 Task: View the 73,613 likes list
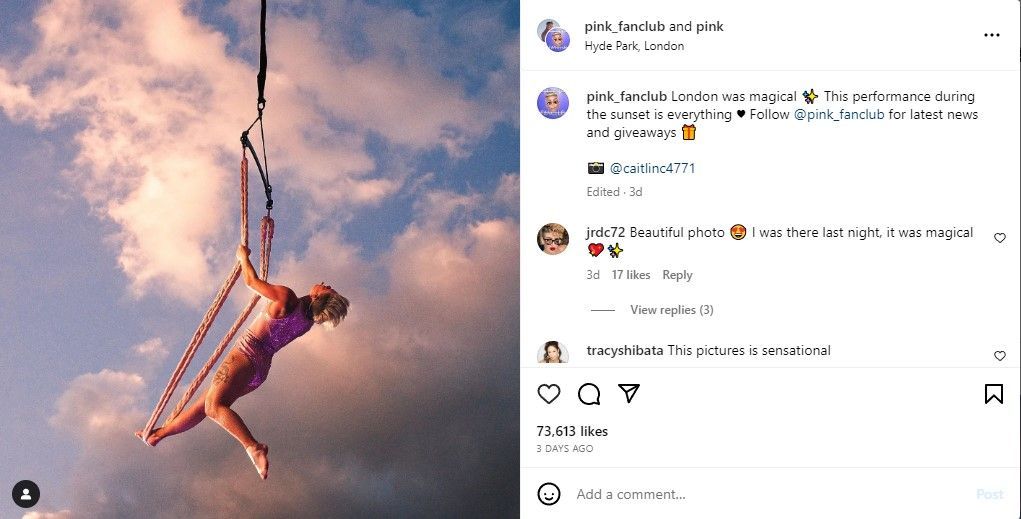[x=572, y=431]
